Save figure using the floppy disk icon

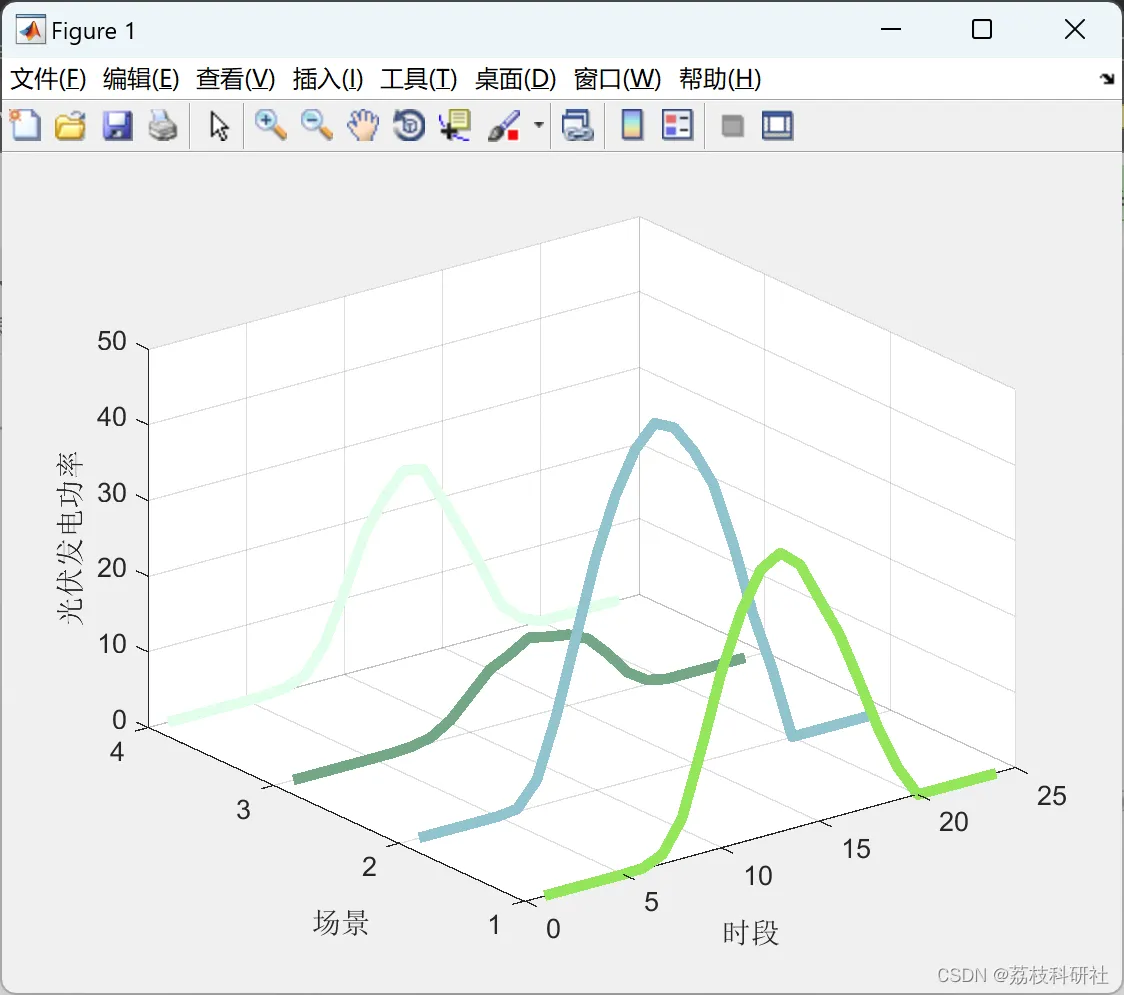[x=117, y=125]
